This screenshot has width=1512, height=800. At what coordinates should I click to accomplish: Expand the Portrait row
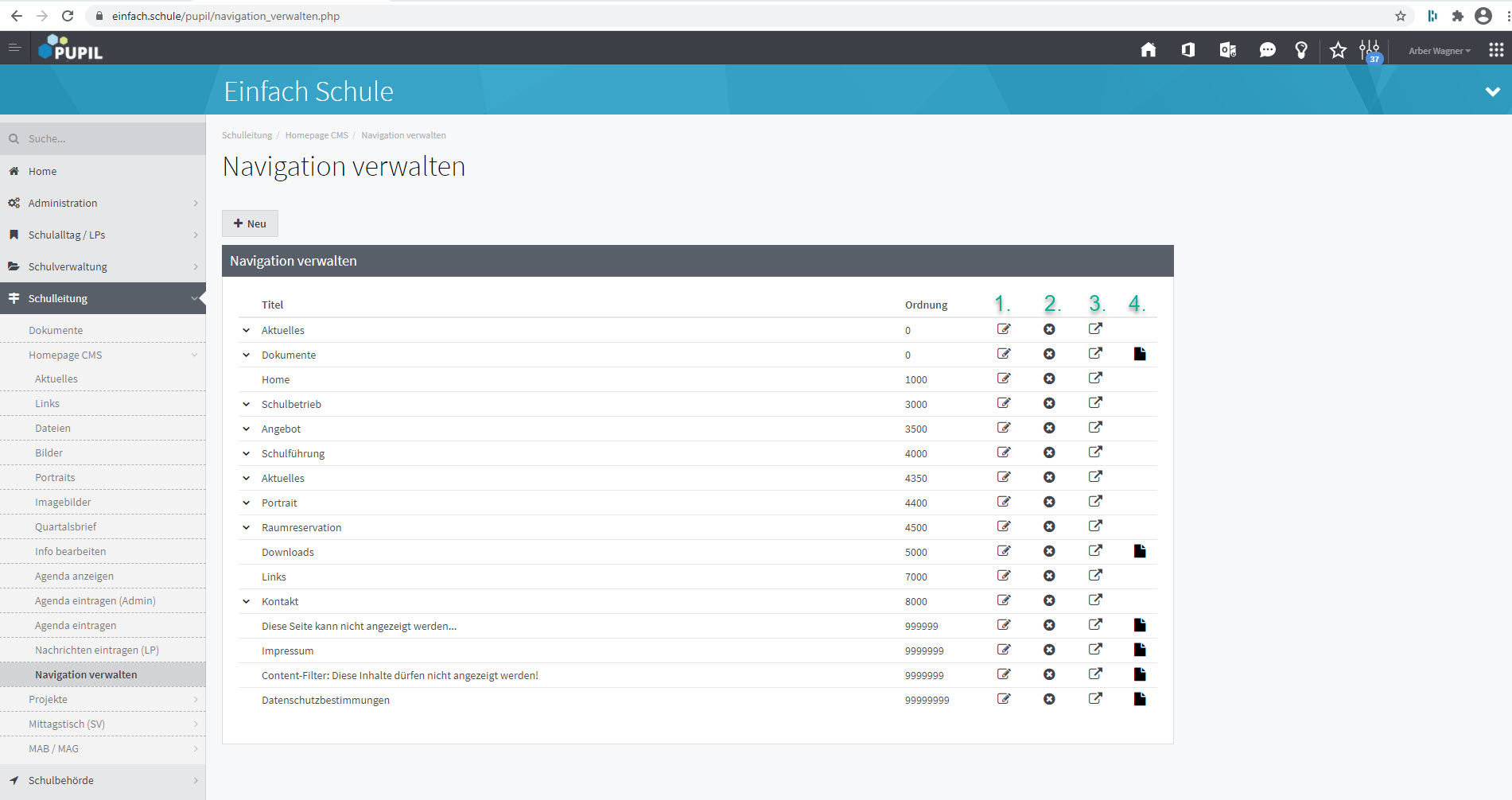pos(247,503)
